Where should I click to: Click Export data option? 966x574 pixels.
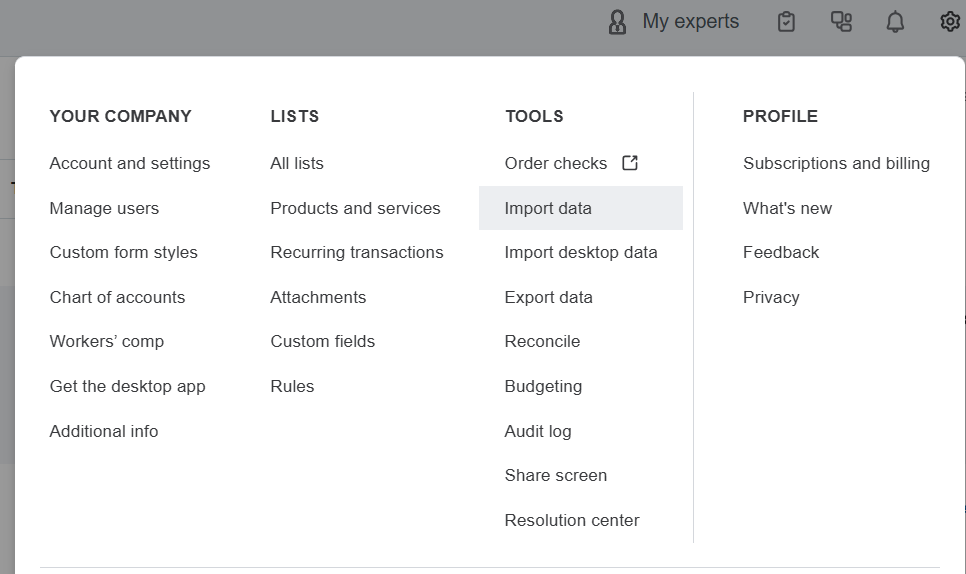[548, 297]
